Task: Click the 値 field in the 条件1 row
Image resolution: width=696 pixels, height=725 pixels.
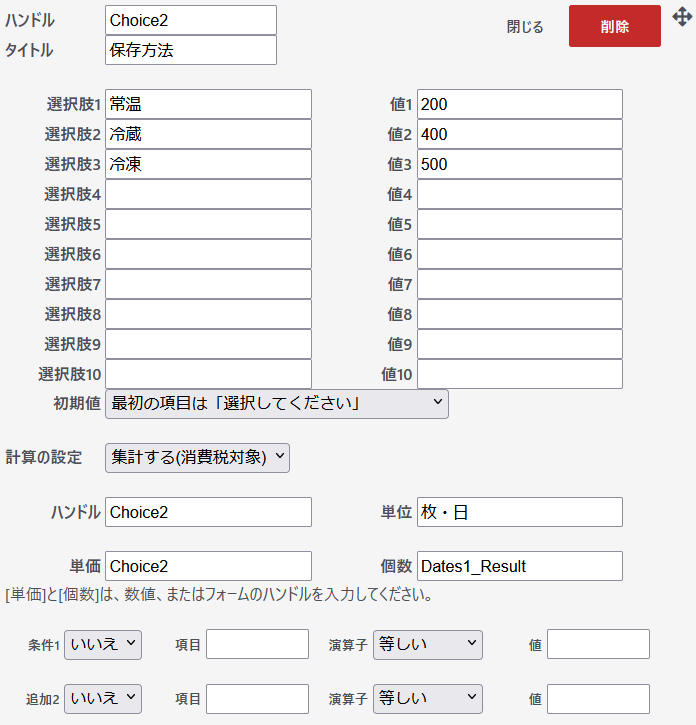Action: coord(598,644)
